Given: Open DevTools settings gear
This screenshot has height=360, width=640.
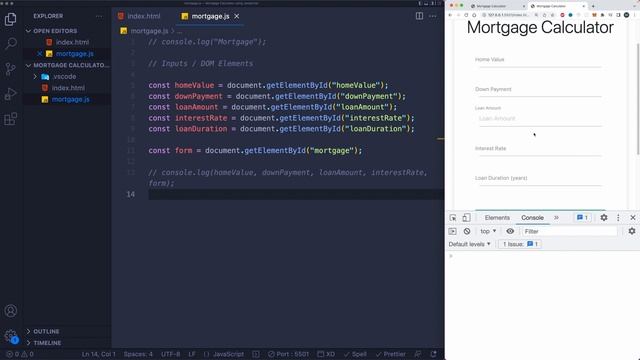Looking at the screenshot, I should 604,218.
